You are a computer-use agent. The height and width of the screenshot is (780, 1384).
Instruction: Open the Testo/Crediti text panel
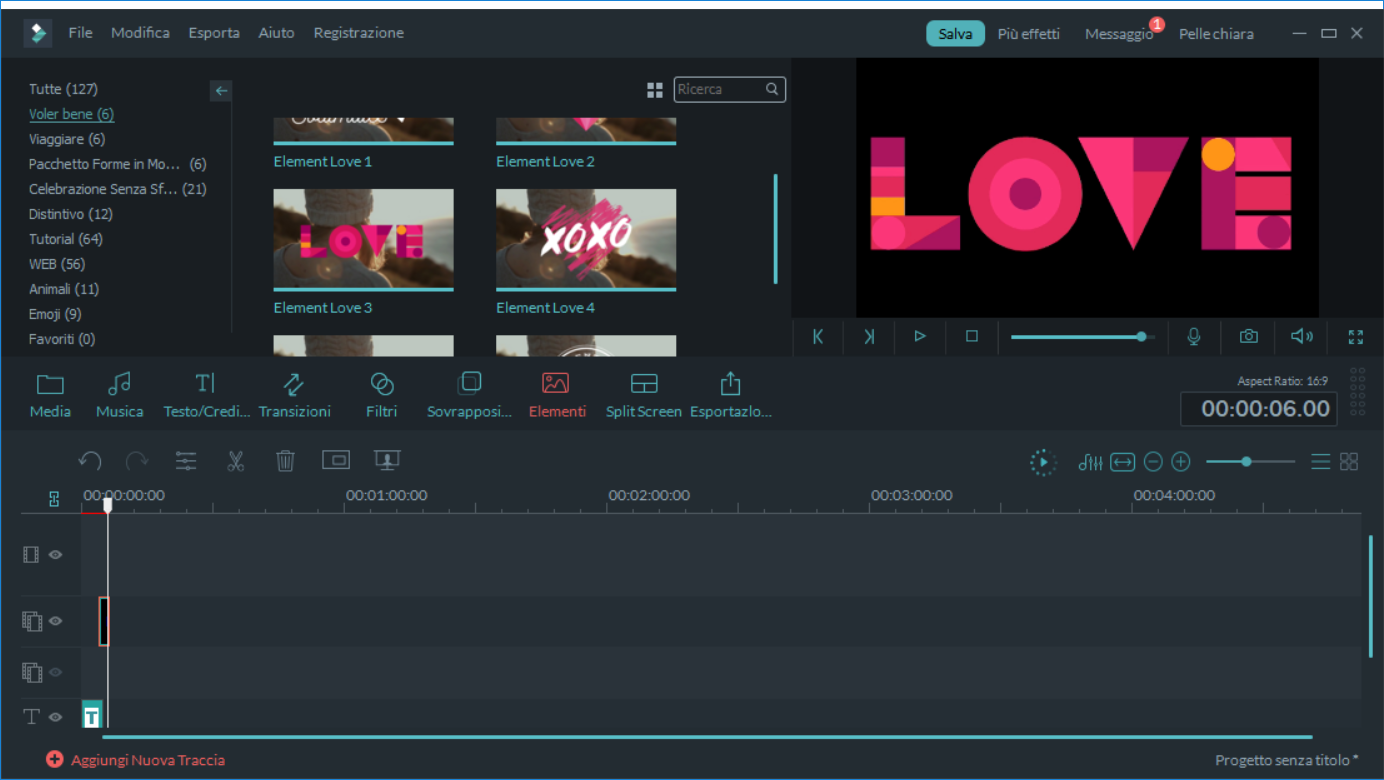[x=206, y=396]
